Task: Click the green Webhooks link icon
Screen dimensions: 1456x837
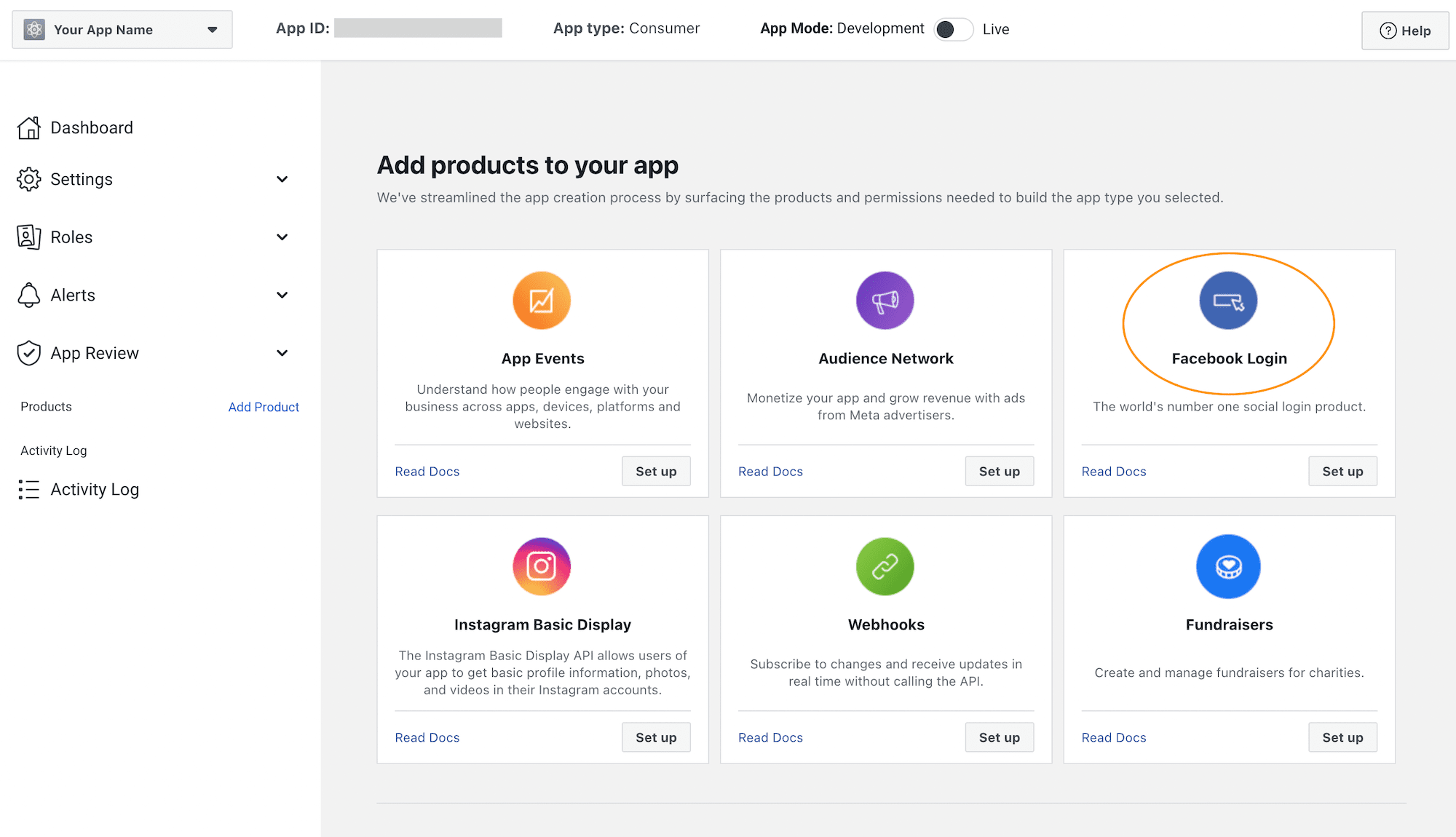Action: [x=885, y=566]
